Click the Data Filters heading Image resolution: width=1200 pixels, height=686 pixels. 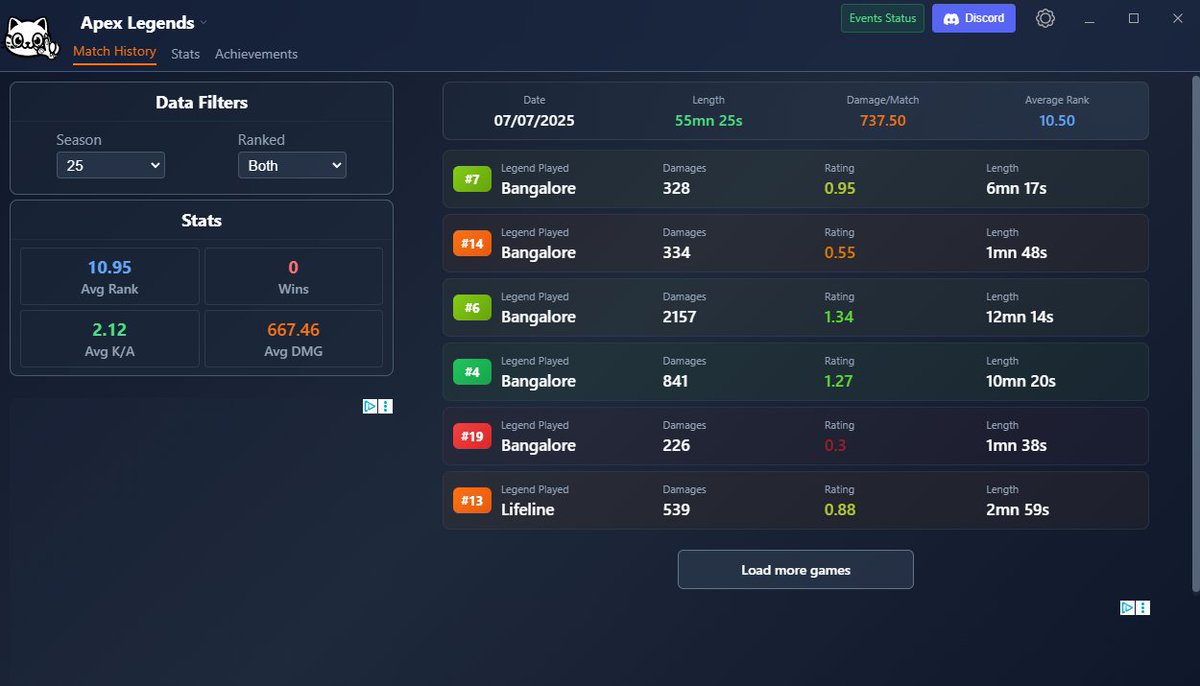202,102
